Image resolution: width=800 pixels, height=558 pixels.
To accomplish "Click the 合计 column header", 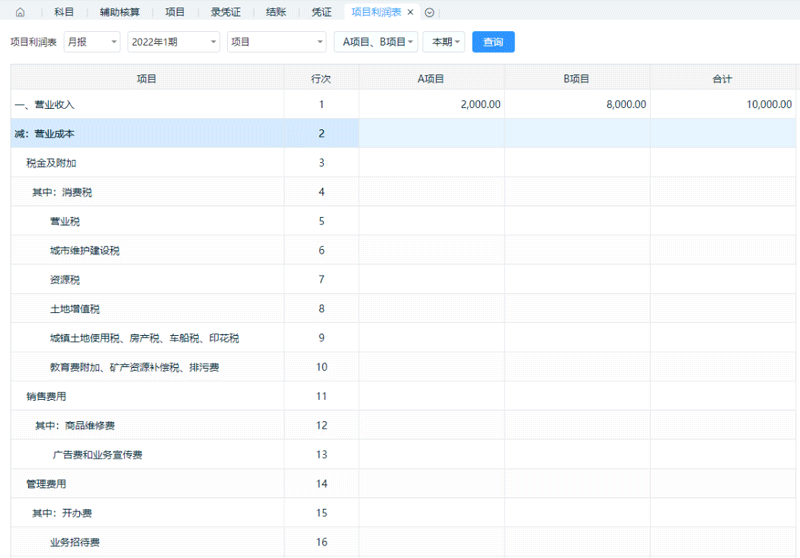I will [722, 79].
